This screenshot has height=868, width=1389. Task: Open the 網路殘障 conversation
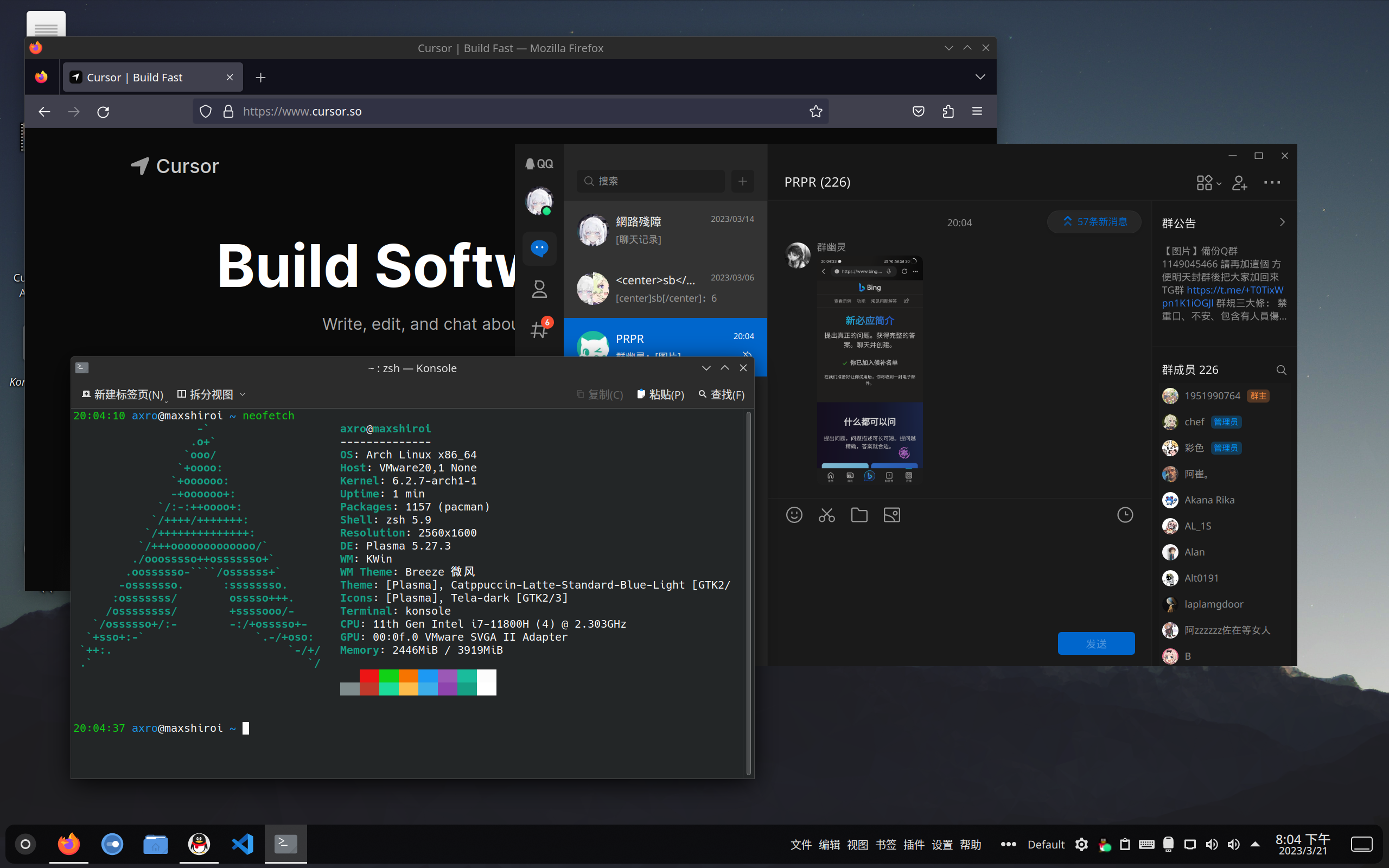tap(665, 229)
